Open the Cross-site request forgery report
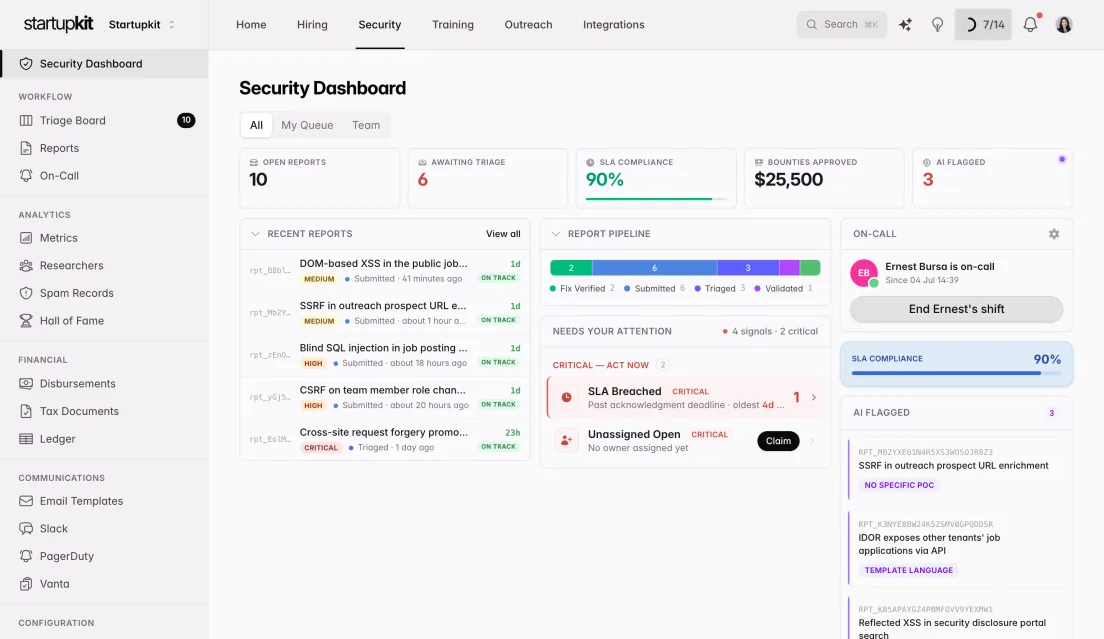This screenshot has width=1104, height=639. 384,439
